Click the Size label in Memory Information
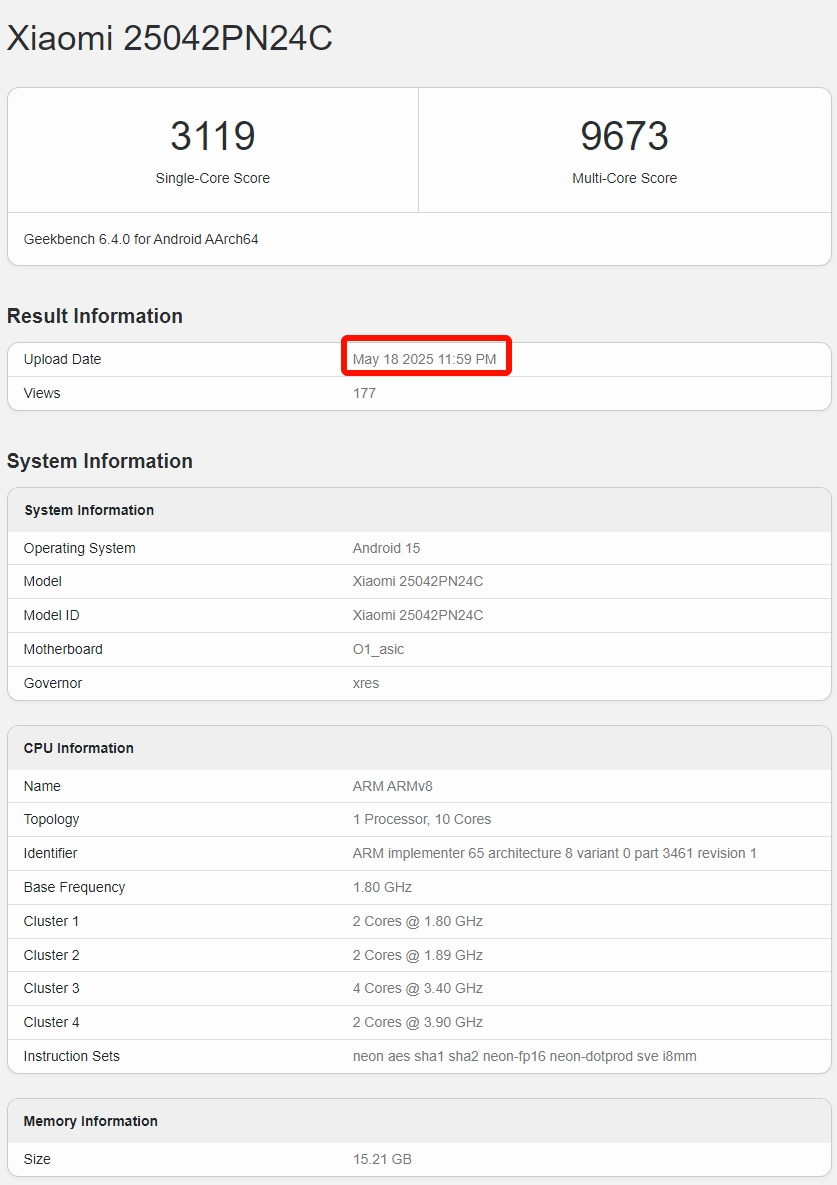The width and height of the screenshot is (837, 1185). 37,1159
